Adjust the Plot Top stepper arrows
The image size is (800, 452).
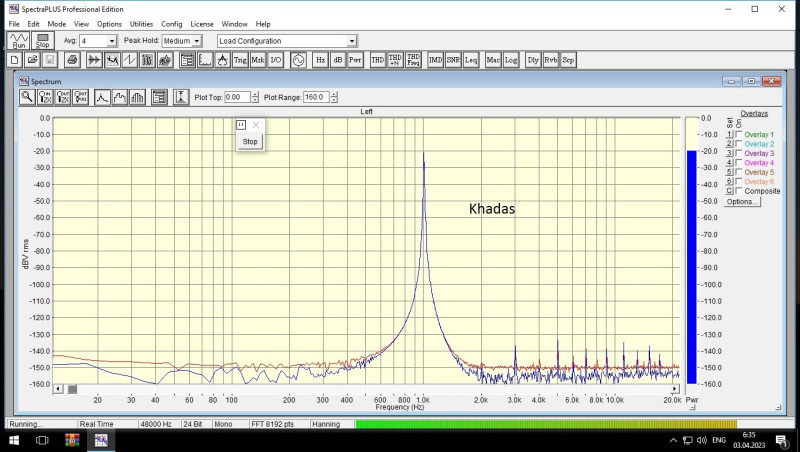click(255, 97)
